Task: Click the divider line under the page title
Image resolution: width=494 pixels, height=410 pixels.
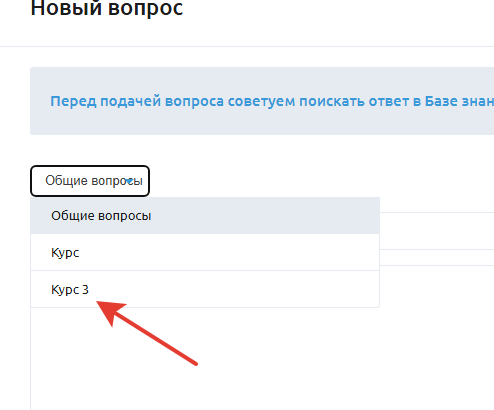Action: (x=247, y=46)
